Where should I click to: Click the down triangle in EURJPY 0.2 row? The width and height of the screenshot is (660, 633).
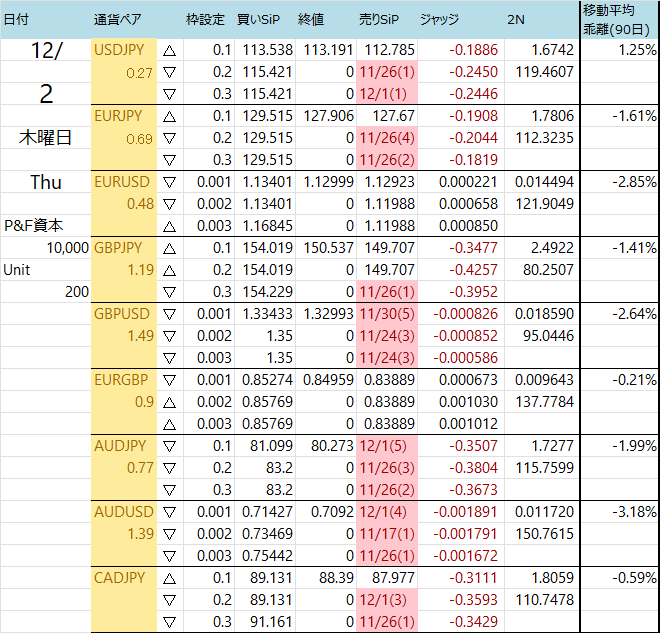[x=169, y=138]
